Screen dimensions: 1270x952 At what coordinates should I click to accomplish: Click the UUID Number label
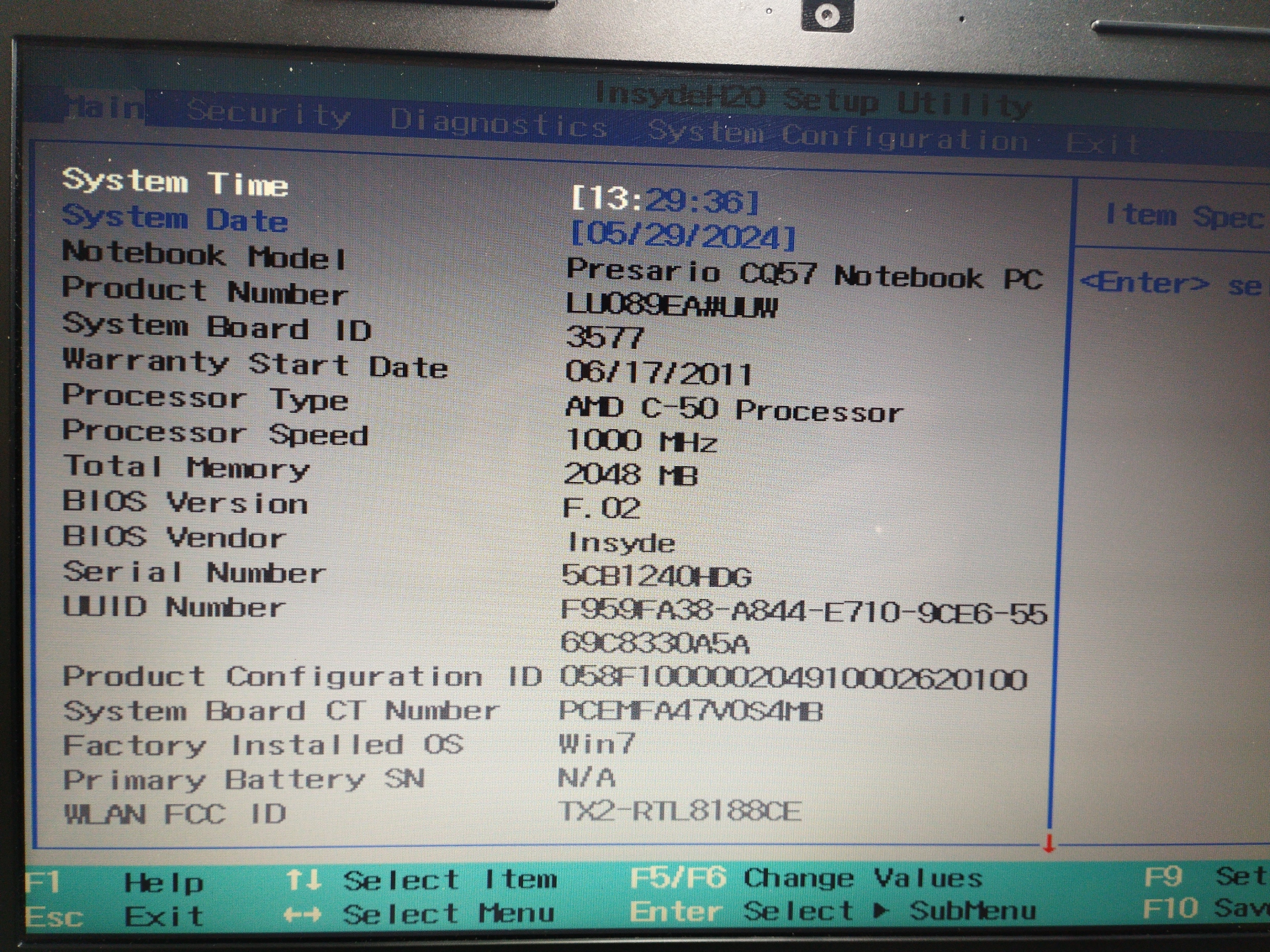click(174, 607)
